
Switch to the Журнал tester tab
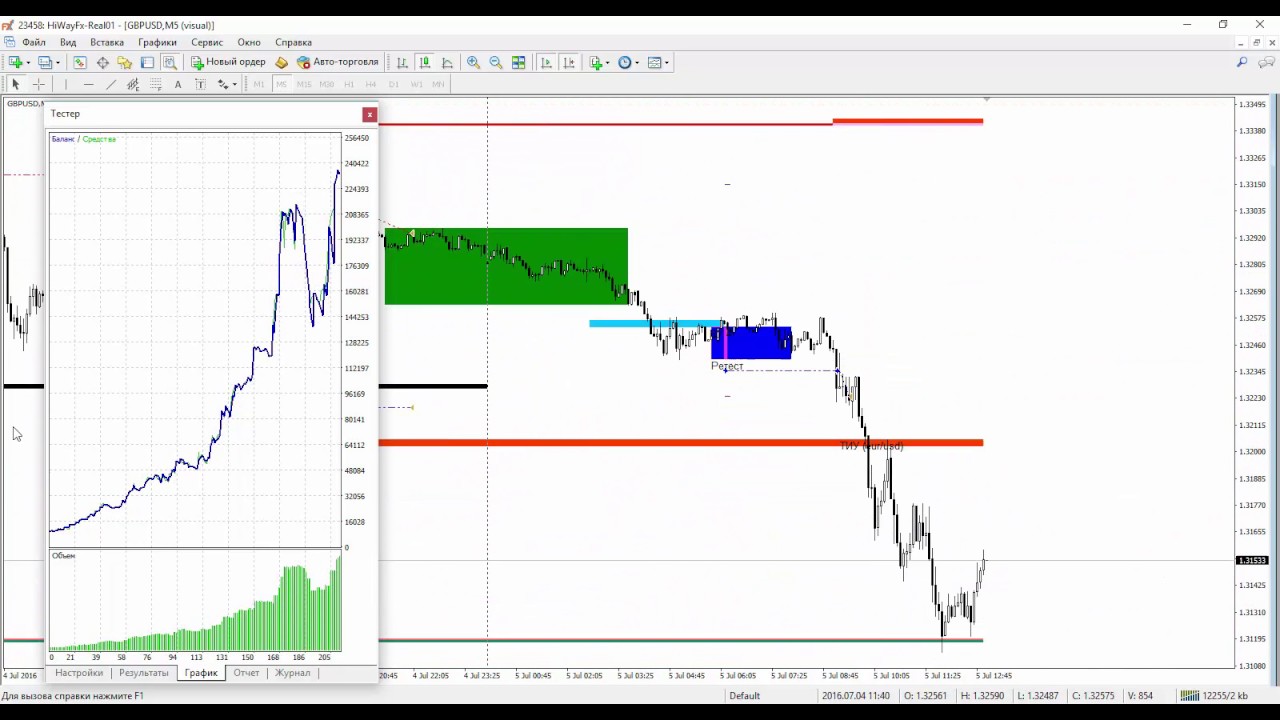[293, 673]
